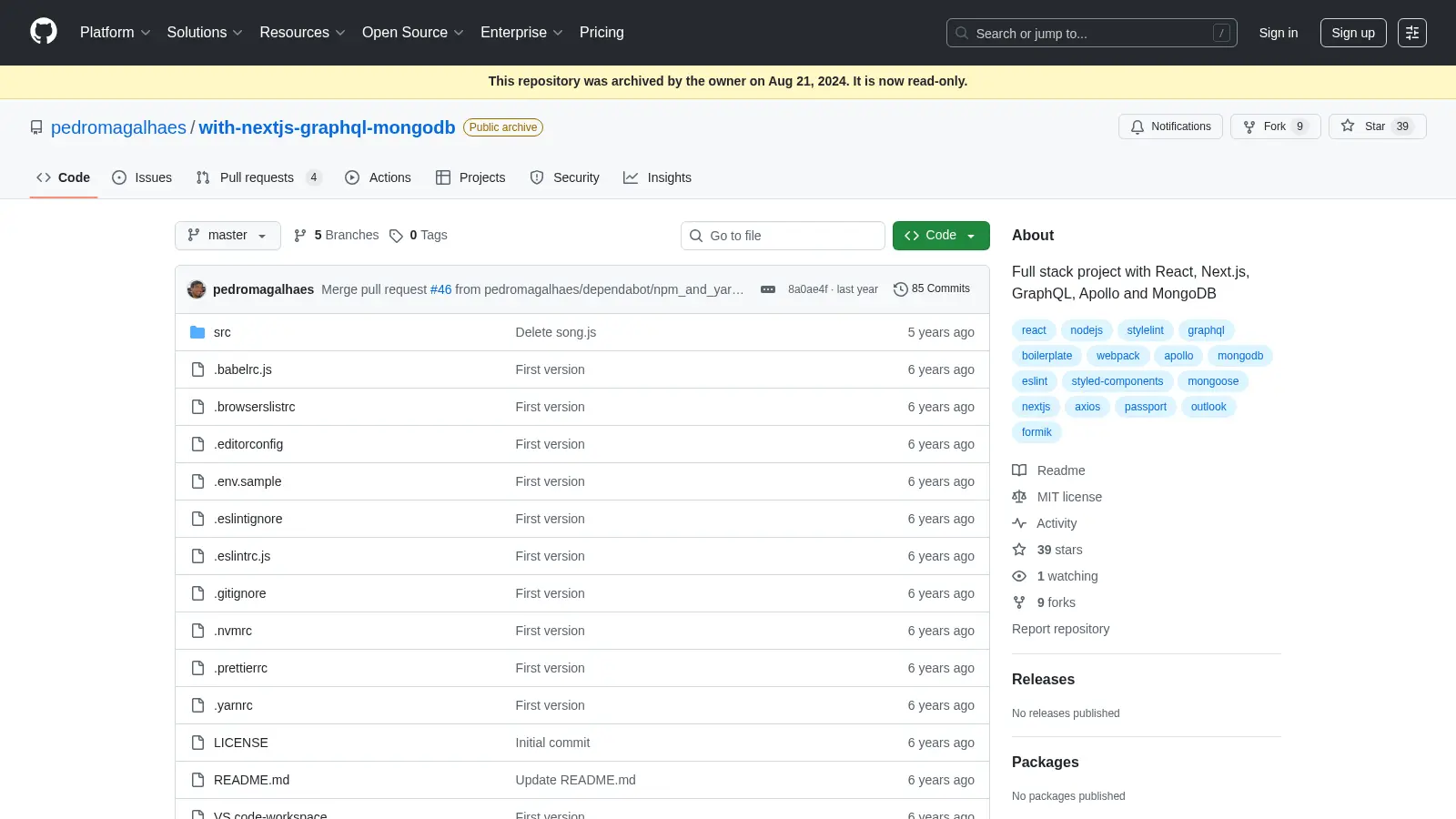
Task: Click the graphql topic tag
Action: coord(1206,330)
